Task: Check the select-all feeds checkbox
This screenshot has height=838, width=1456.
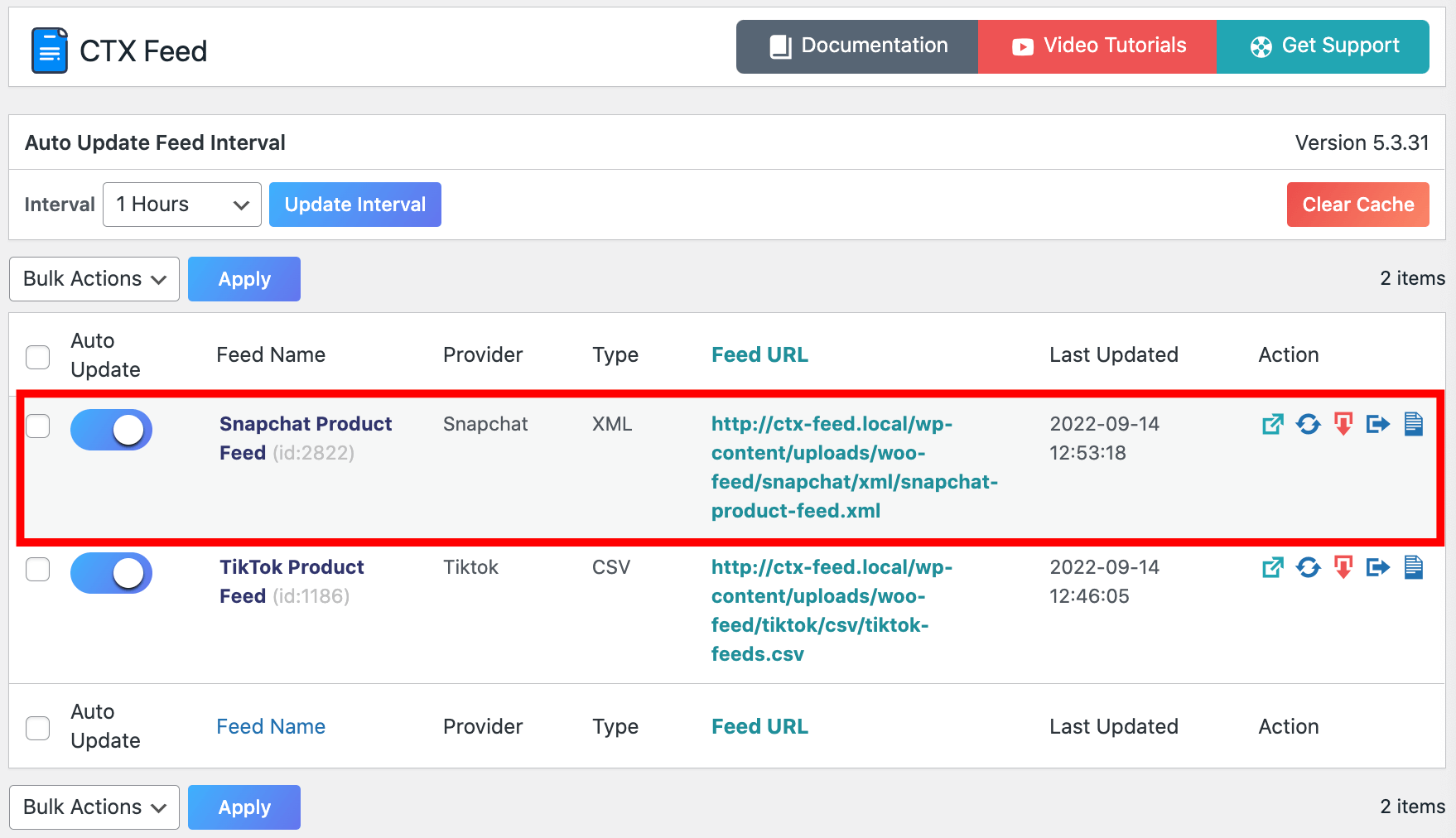Action: [x=37, y=356]
